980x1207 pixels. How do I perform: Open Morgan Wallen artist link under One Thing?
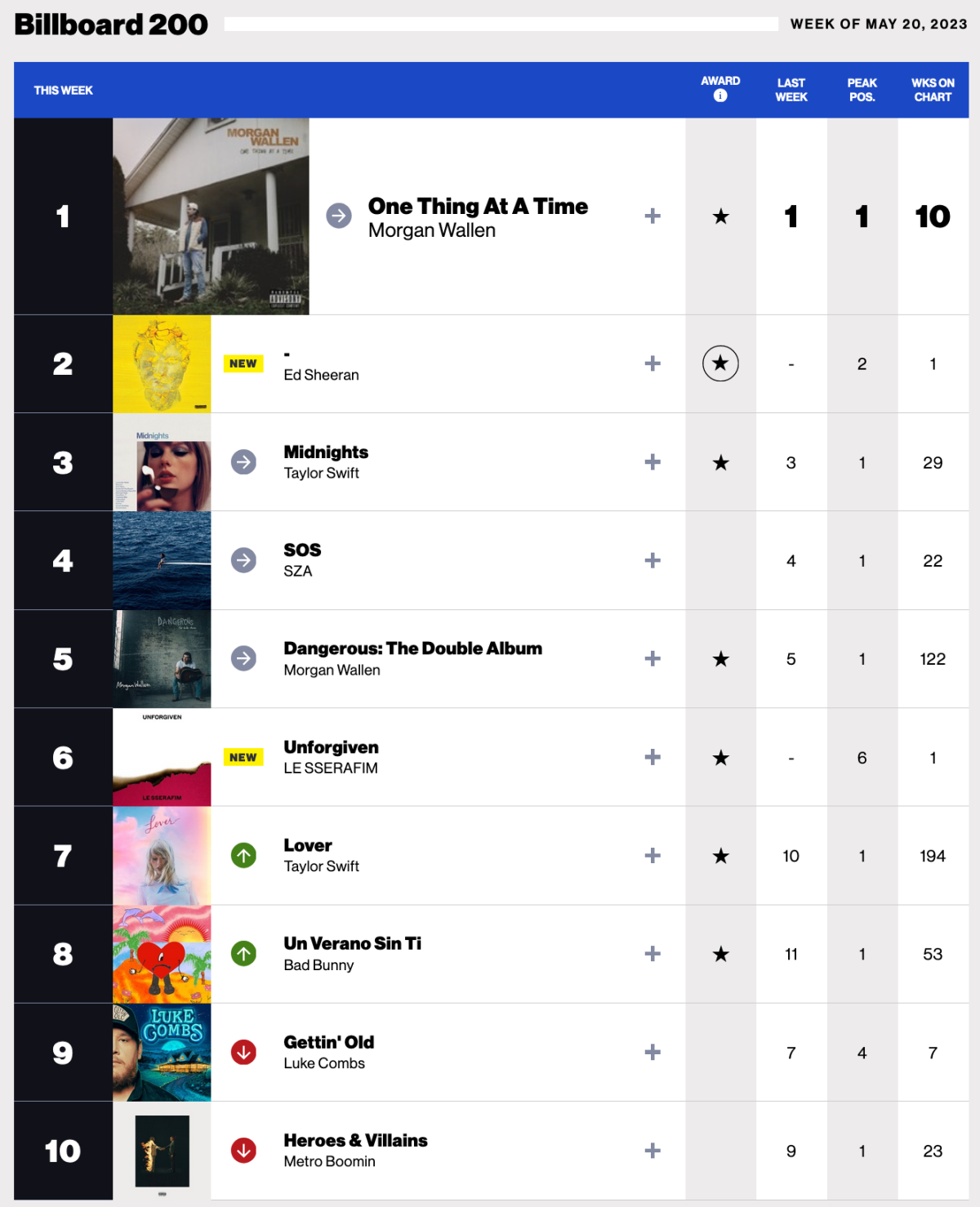[432, 231]
